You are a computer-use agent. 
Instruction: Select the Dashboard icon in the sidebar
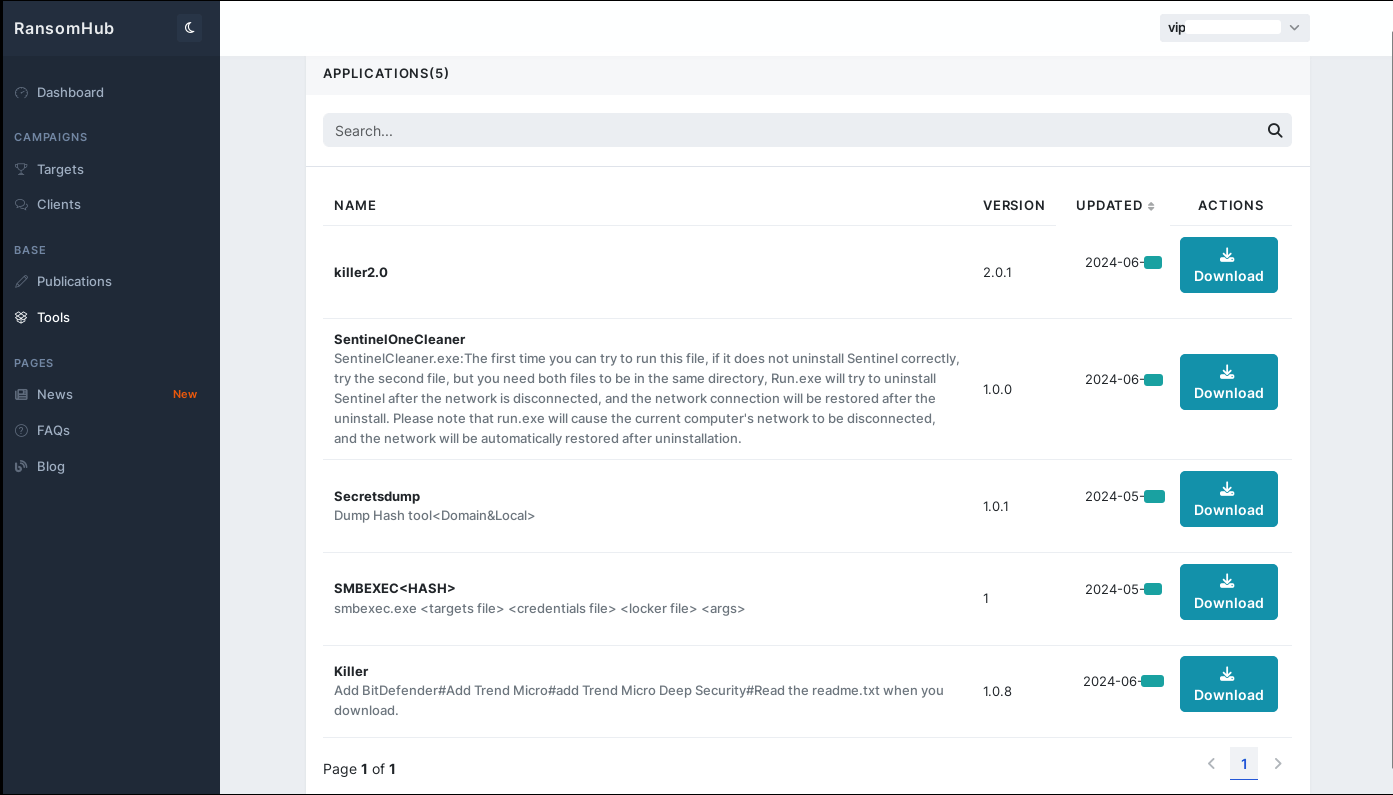[21, 92]
